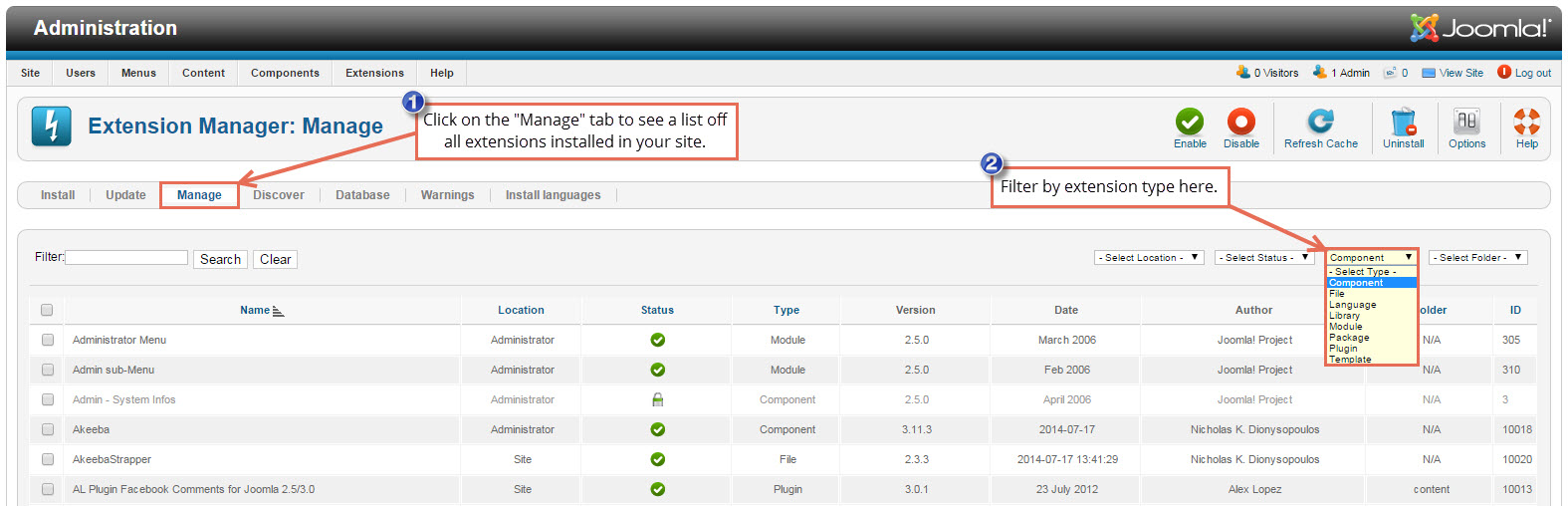Click the Search button
1568x506 pixels.
[x=220, y=259]
